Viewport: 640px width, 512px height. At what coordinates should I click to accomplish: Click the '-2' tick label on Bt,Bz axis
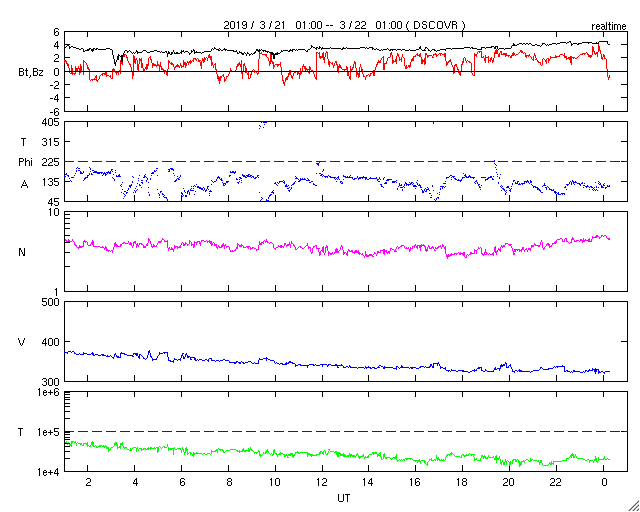pyautogui.click(x=54, y=85)
